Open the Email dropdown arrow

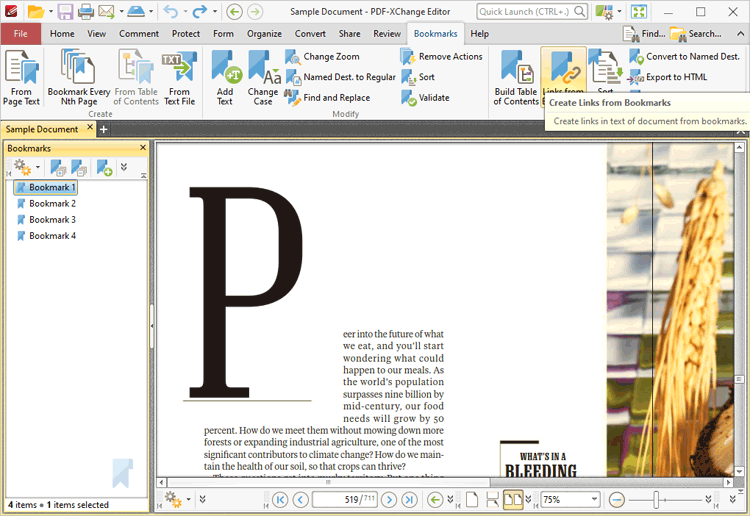[121, 11]
